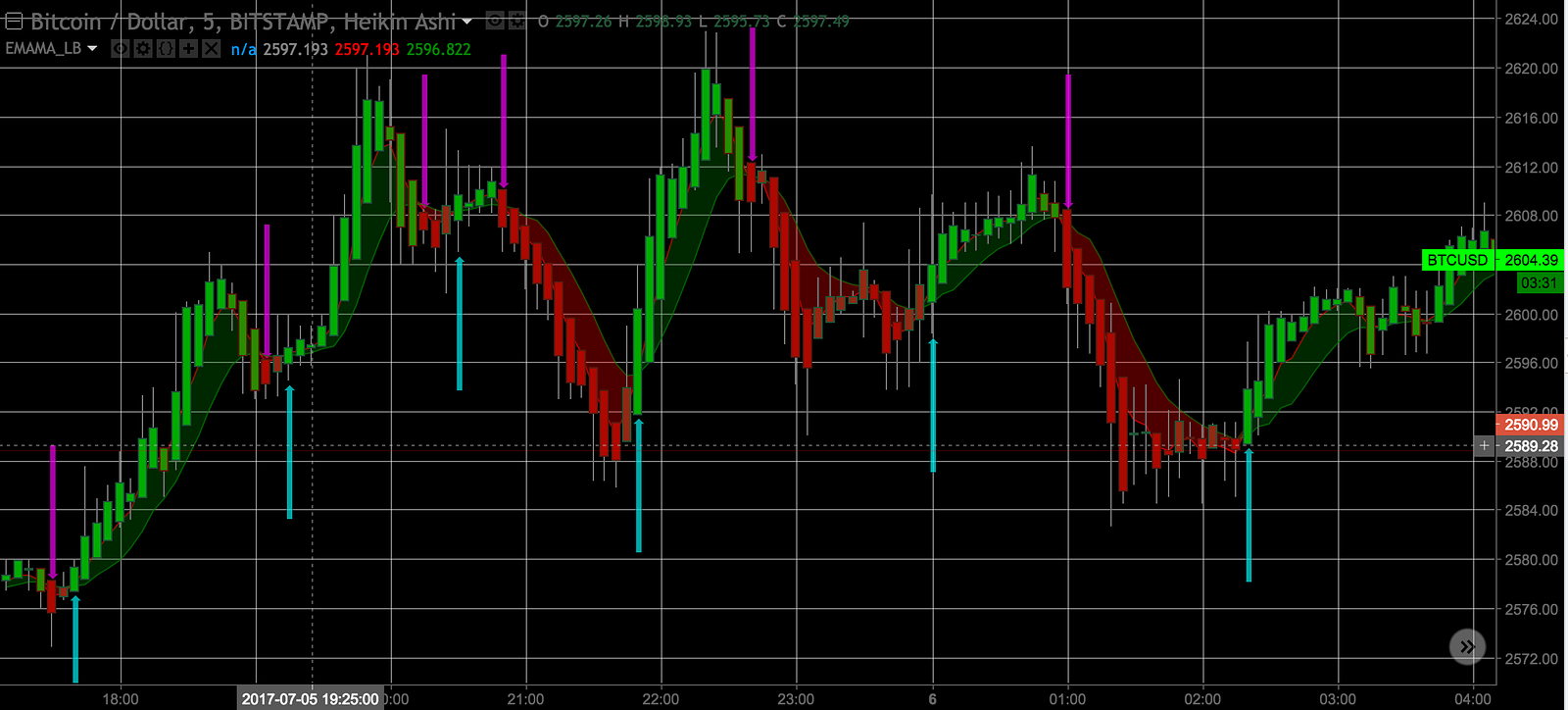Click the 2608.00 price axis label
Screen dimensions: 1568x710
pyautogui.click(x=1531, y=216)
